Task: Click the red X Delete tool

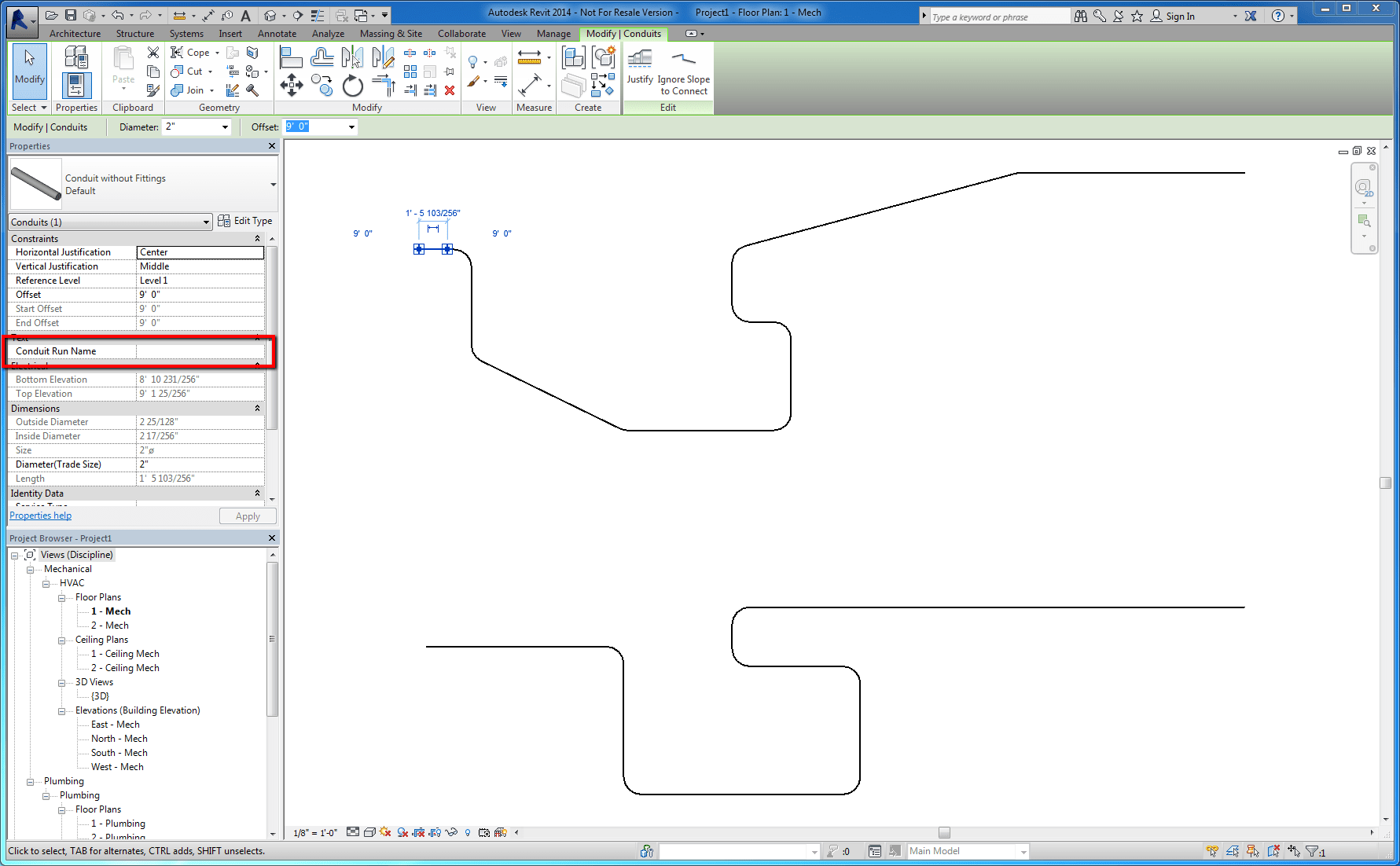Action: click(x=450, y=90)
